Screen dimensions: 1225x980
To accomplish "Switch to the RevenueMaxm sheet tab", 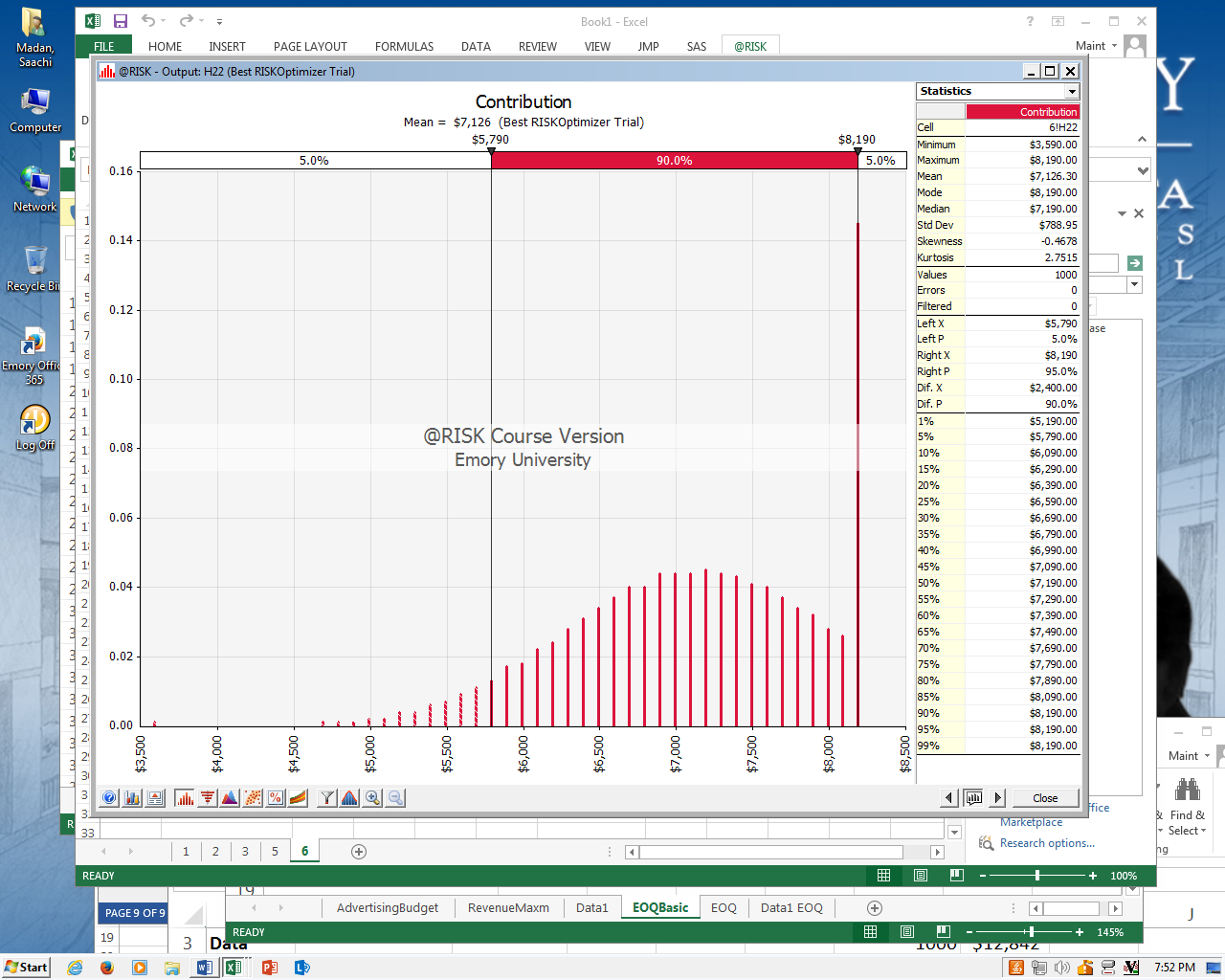I will coord(508,908).
